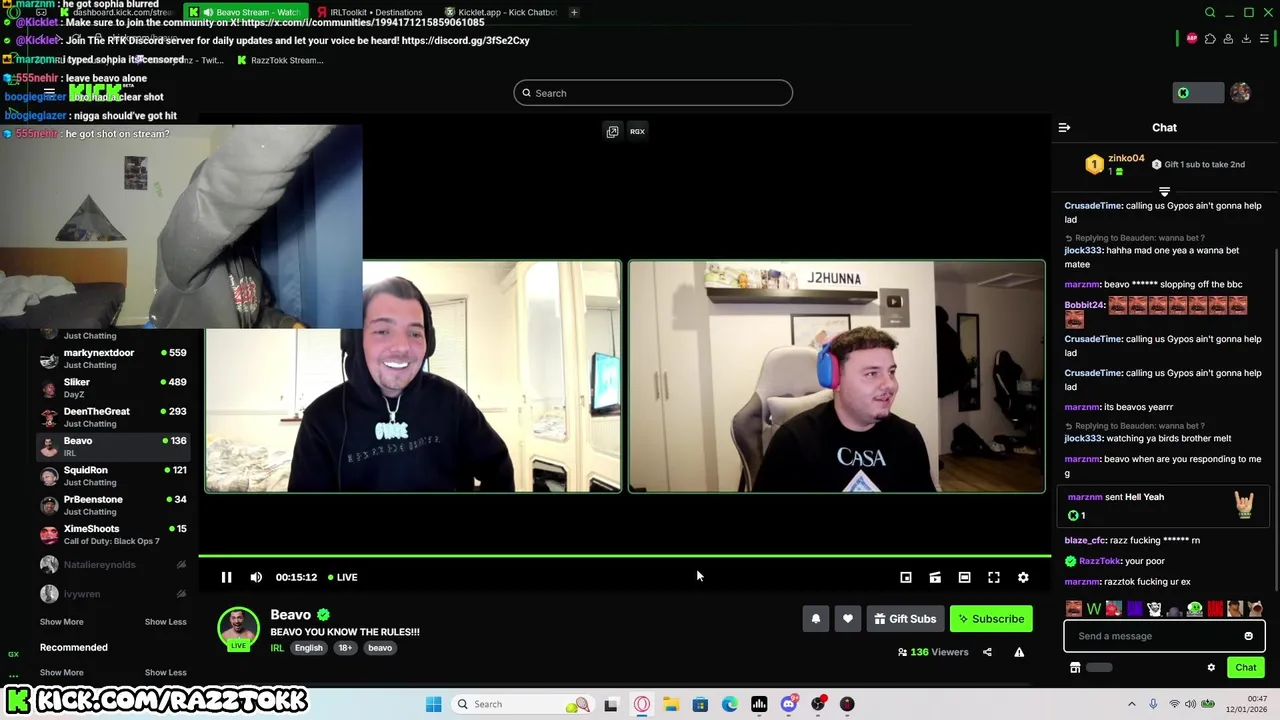Click the beavo tag
Image resolution: width=1280 pixels, height=720 pixels.
coord(380,648)
